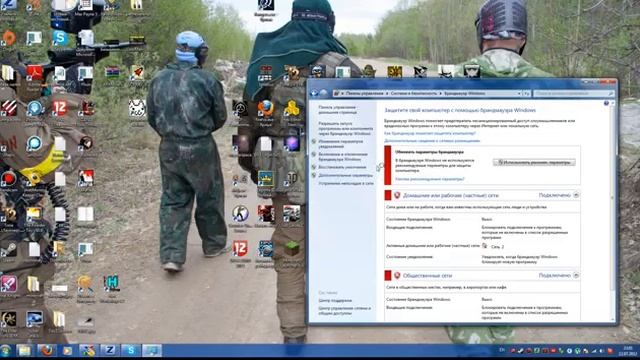Select the Control Panel taskbar button
640x360 pixels.
click(152, 351)
